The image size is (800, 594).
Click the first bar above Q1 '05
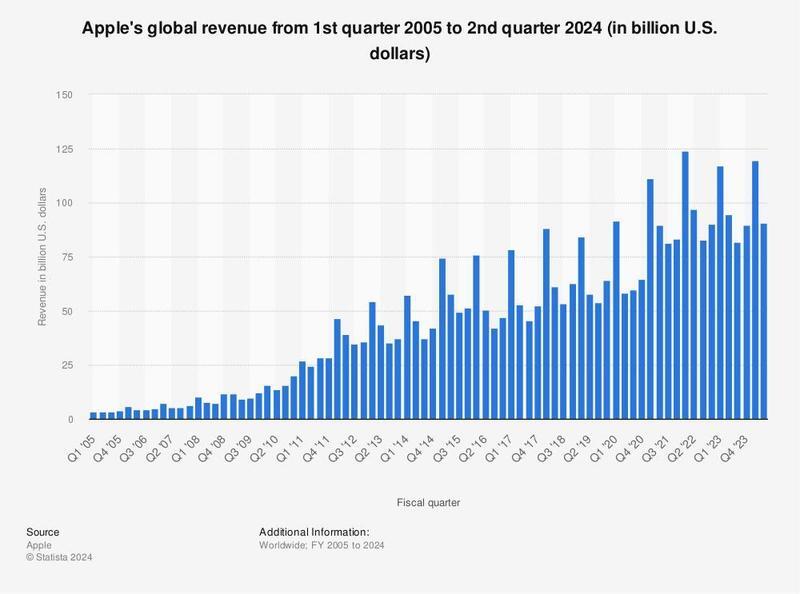click(93, 415)
